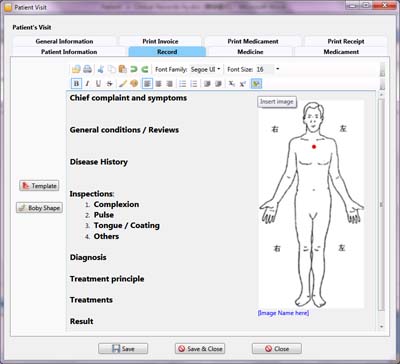400x364 pixels.
Task: Click the Paste clipboard icon
Action: tap(123, 69)
